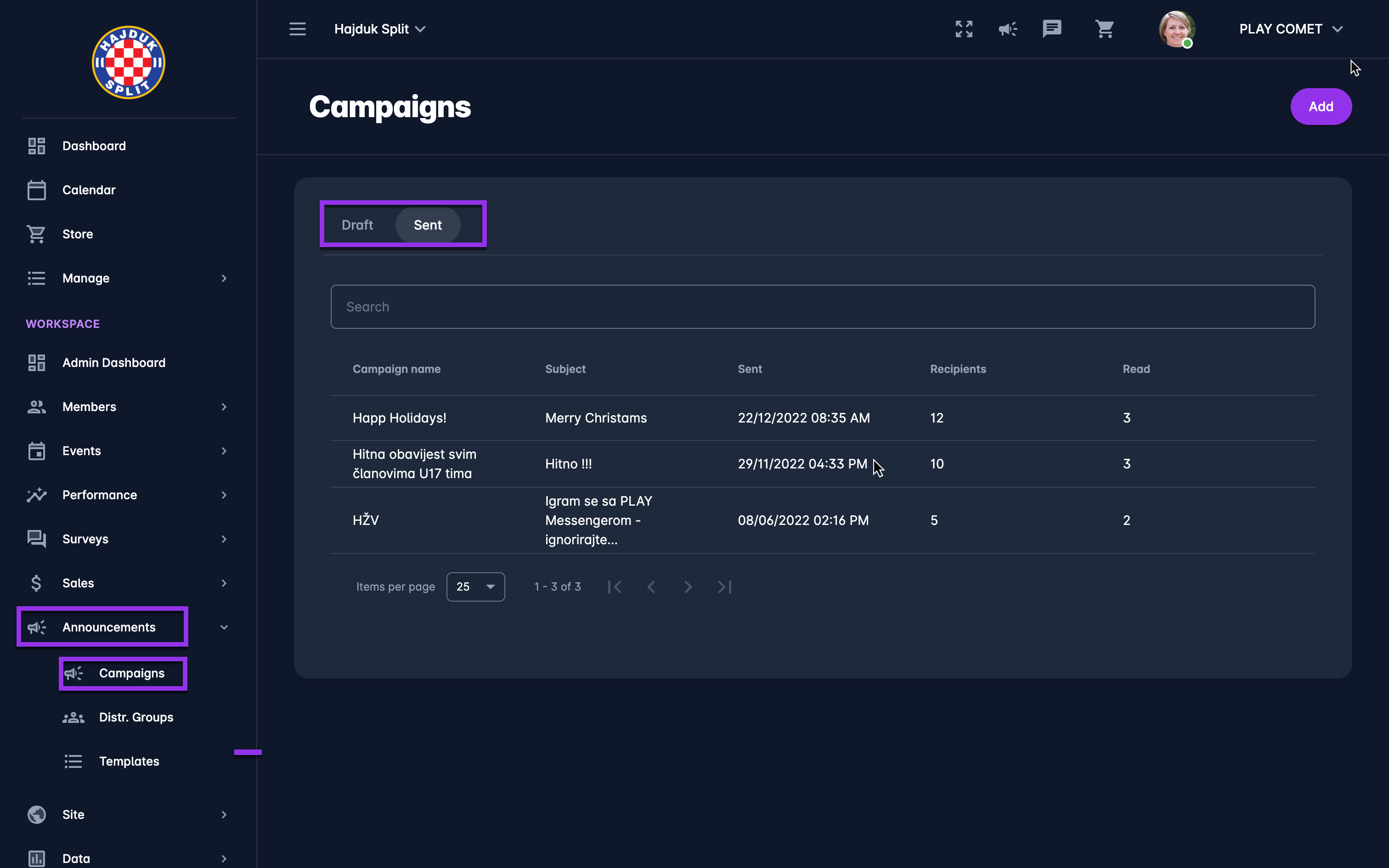Click the Hajduk Split club logo

129,62
